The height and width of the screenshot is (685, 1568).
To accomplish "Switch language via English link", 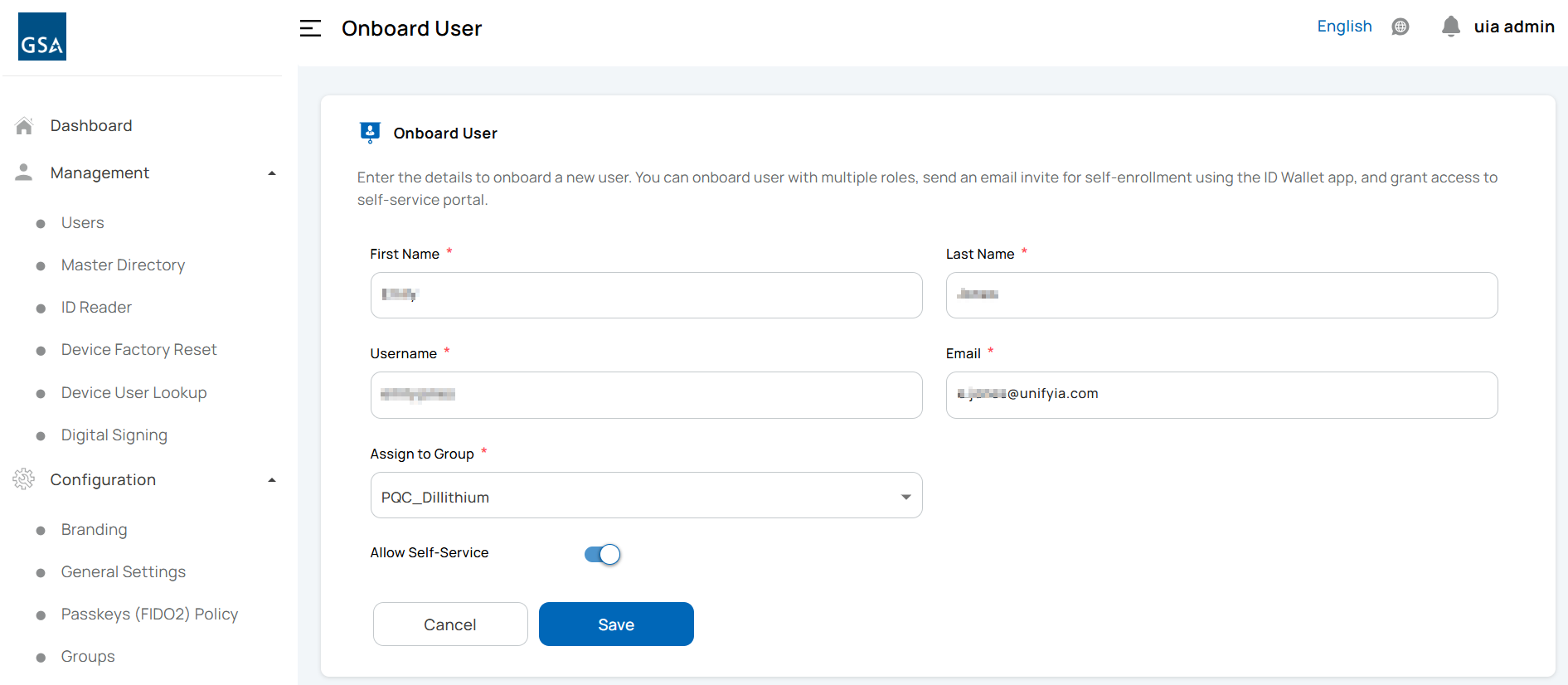I will point(1344,27).
